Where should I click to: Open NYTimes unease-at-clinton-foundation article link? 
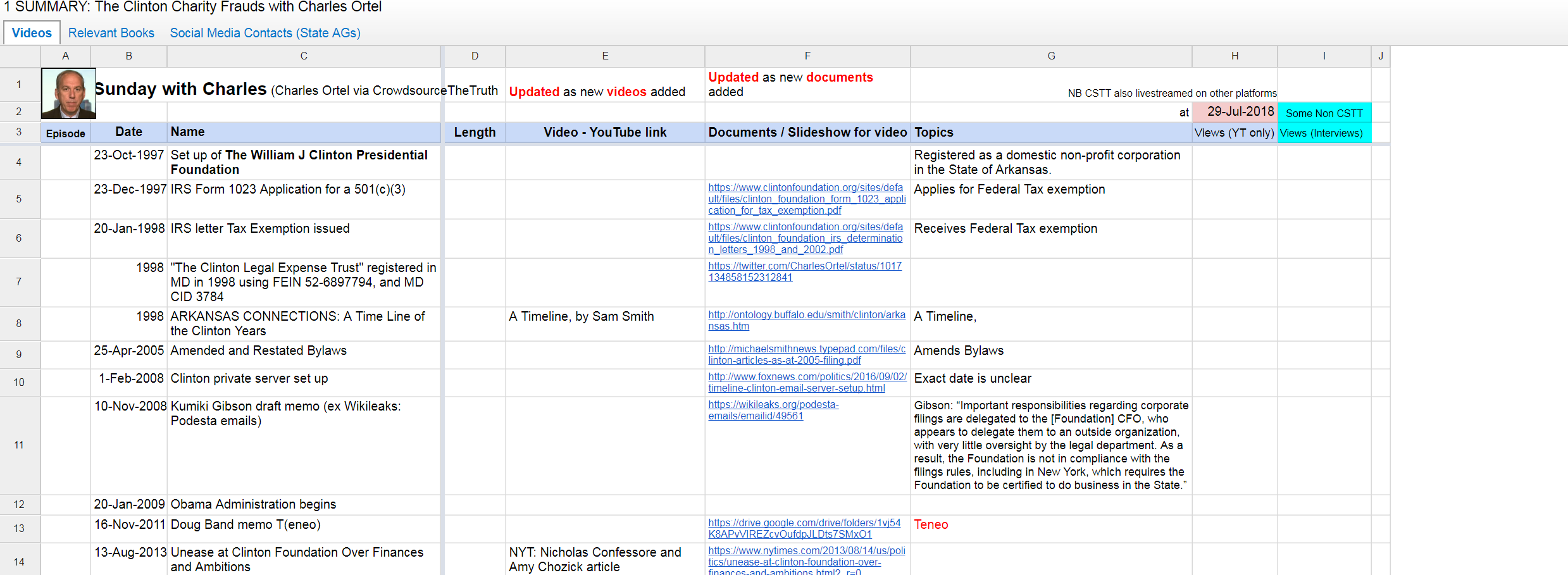click(x=807, y=562)
